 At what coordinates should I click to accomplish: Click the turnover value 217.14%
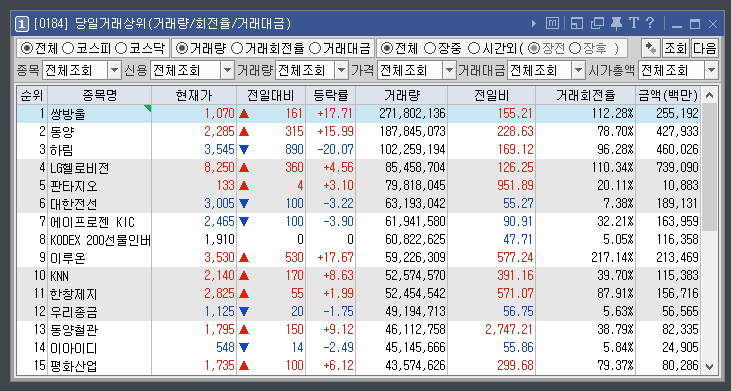coord(611,258)
